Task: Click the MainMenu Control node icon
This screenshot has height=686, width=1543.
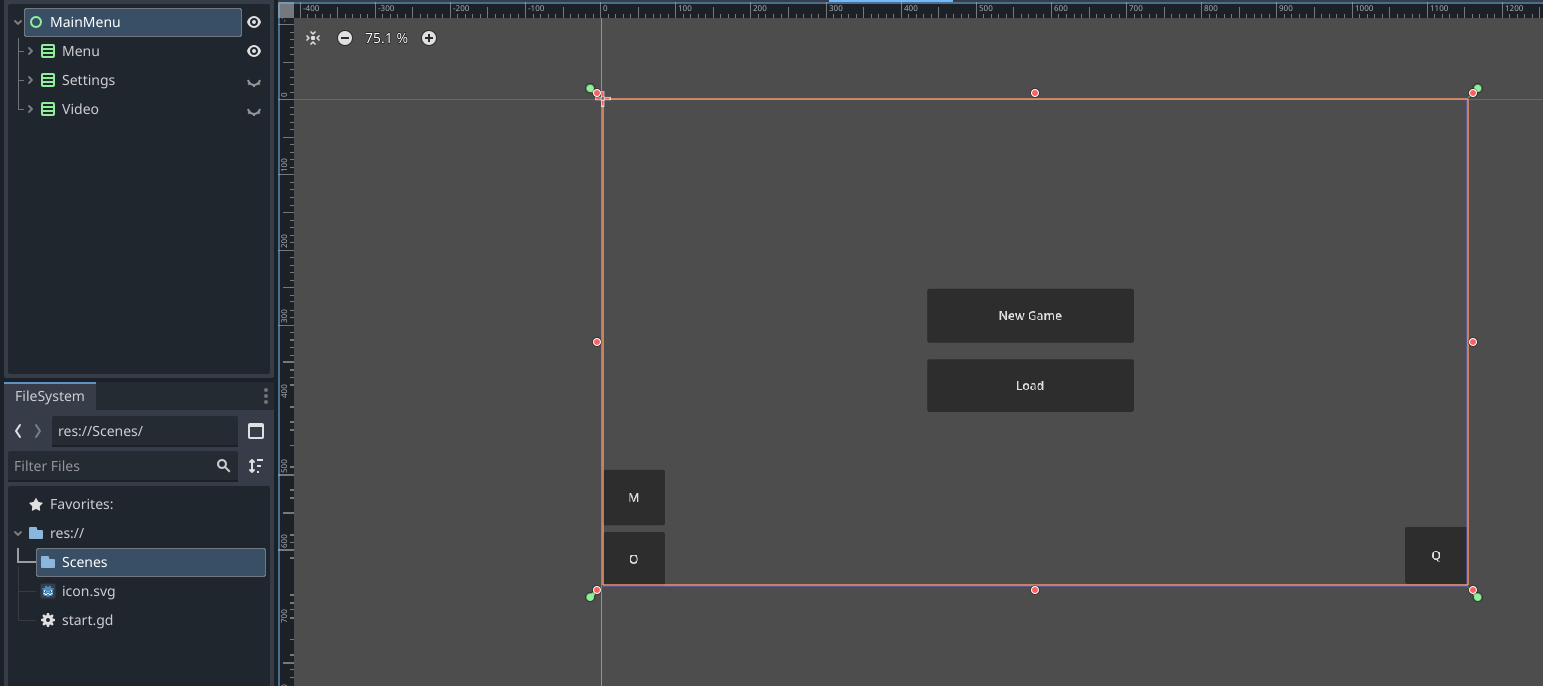Action: pyautogui.click(x=36, y=22)
